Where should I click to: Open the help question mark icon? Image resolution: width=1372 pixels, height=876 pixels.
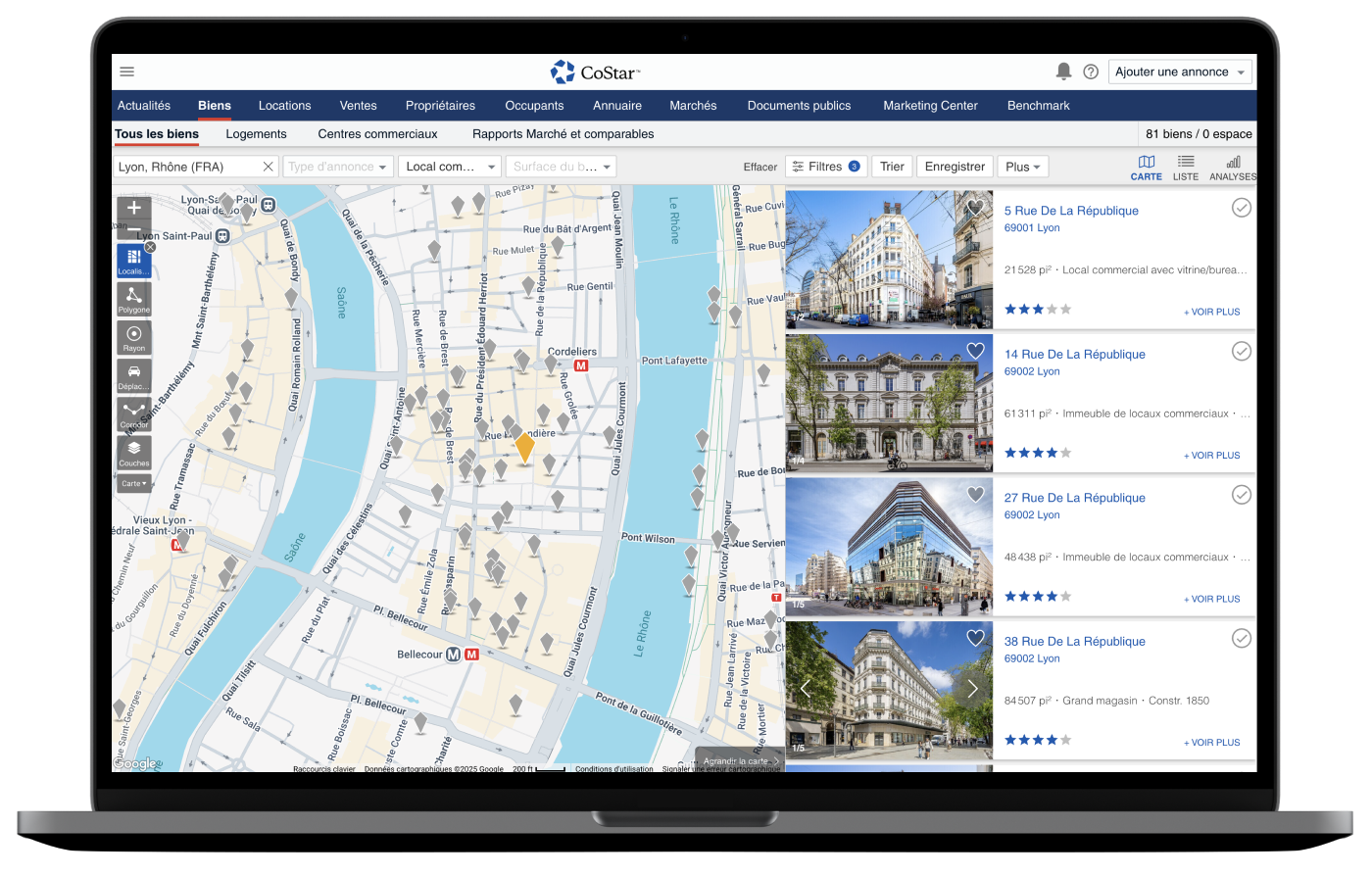point(1091,72)
